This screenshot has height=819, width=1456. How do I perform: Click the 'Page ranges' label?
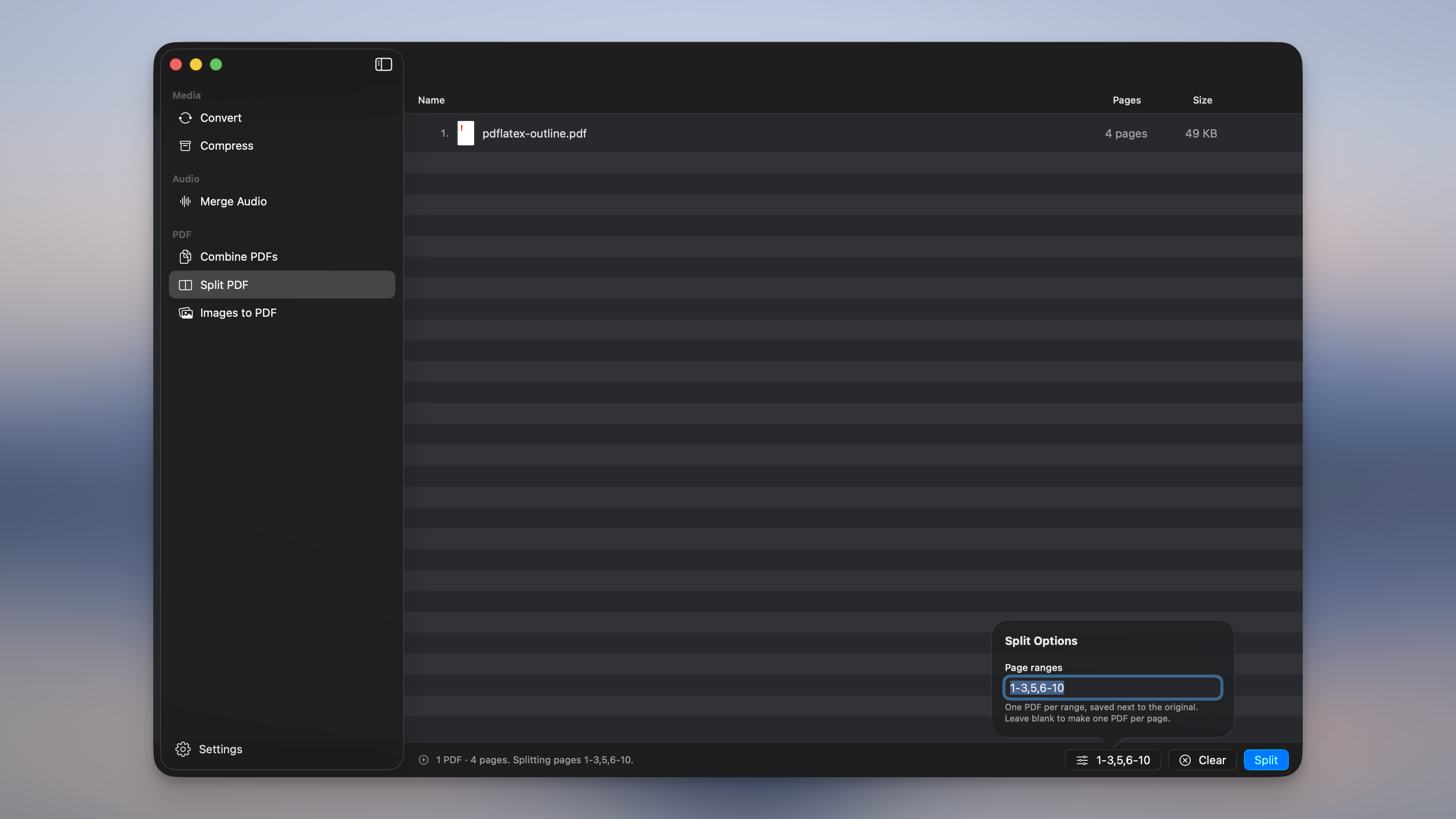pyautogui.click(x=1033, y=668)
